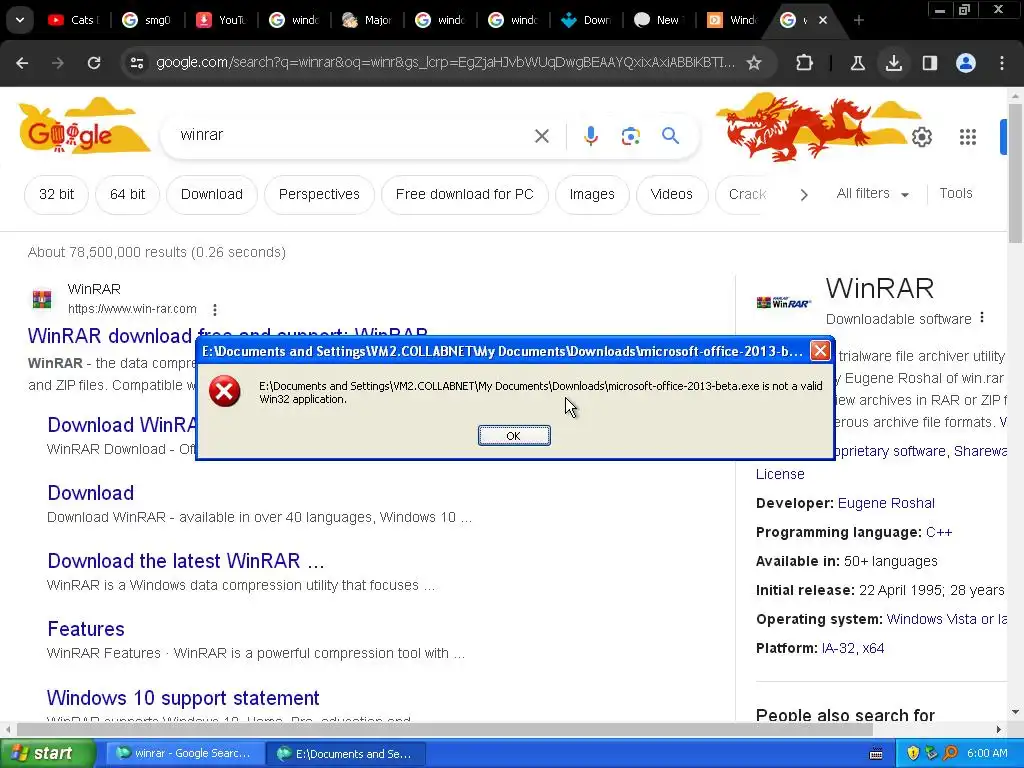Switch to winrar Google Search taskbar item
The width and height of the screenshot is (1024, 768).
(x=184, y=754)
